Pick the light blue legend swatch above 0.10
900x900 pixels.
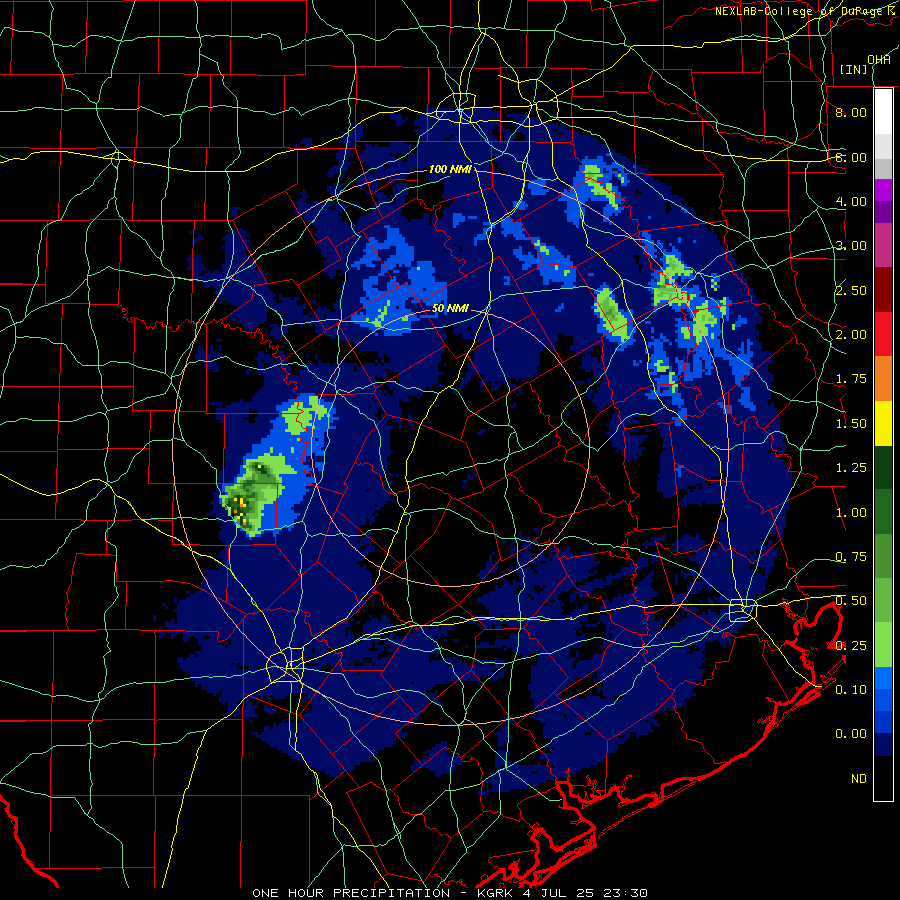point(883,678)
